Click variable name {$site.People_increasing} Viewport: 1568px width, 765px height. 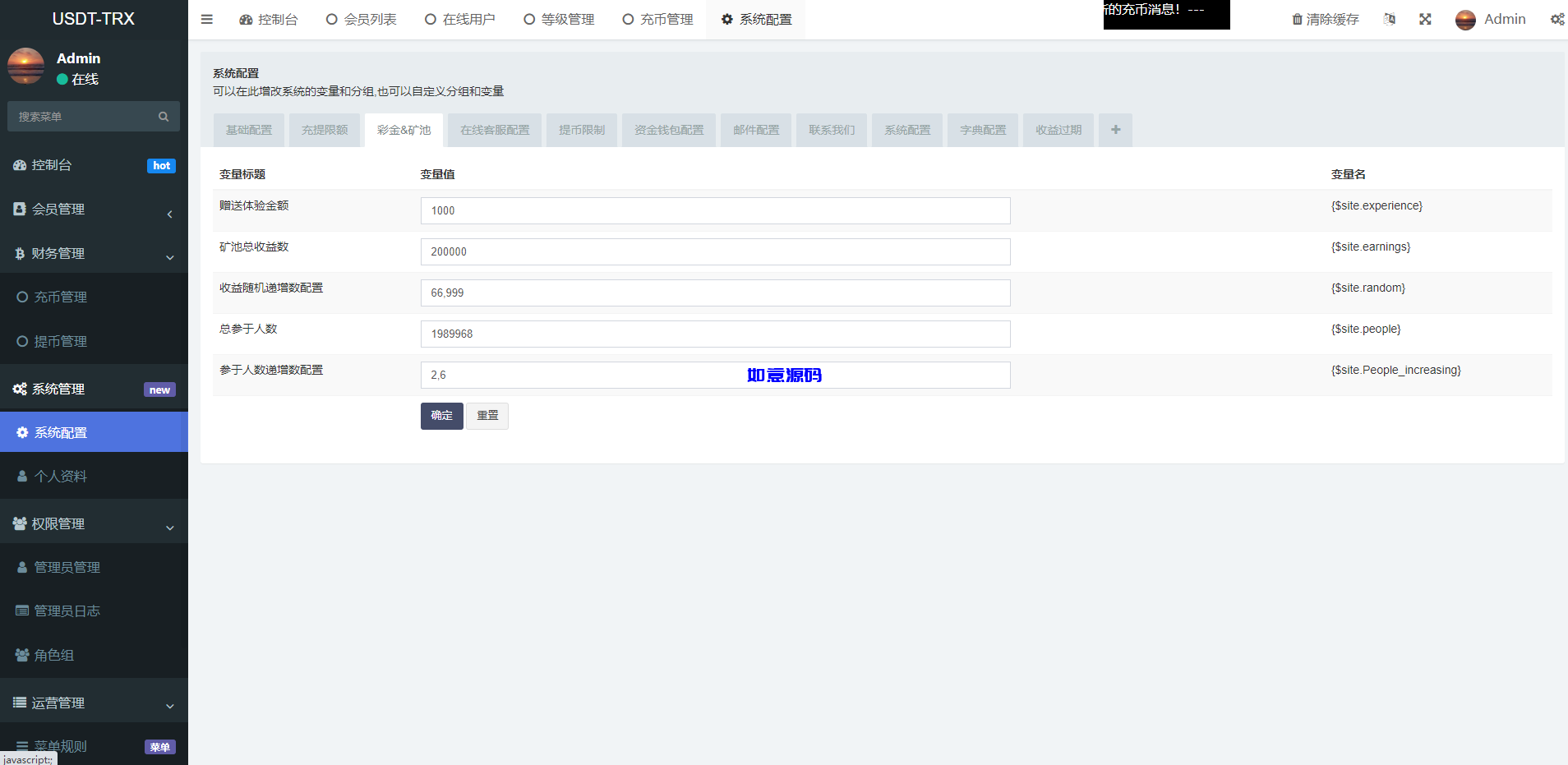[1396, 370]
